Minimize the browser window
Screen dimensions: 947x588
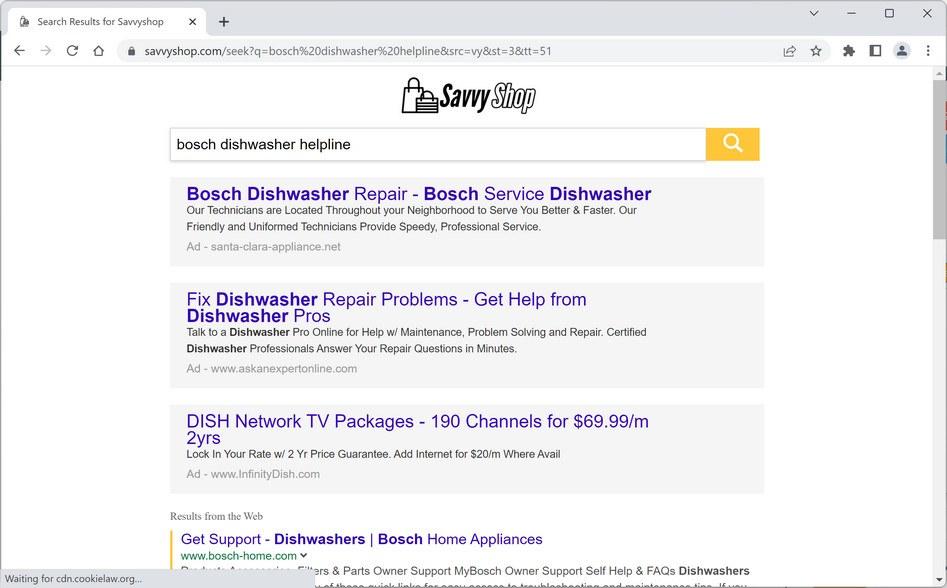pos(852,13)
